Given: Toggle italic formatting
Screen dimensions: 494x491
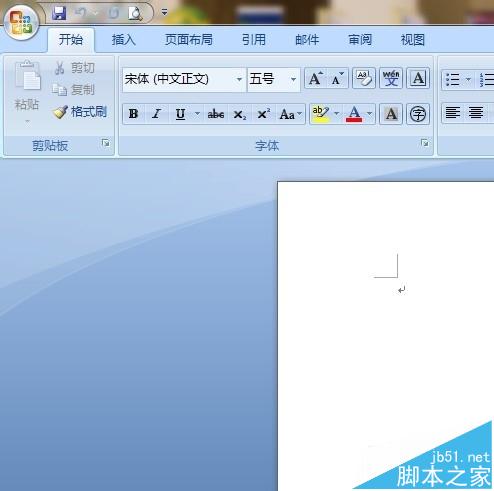Looking at the screenshot, I should click(156, 114).
